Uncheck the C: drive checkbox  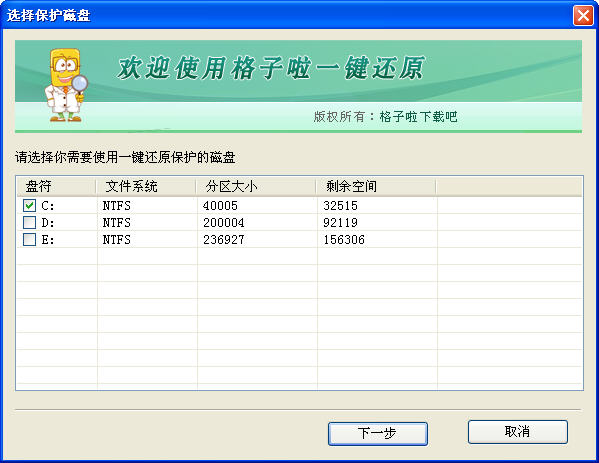29,206
